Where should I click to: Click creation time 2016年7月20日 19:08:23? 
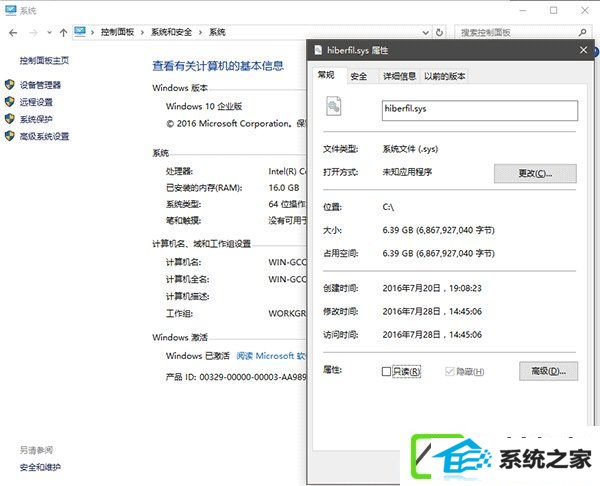point(432,288)
